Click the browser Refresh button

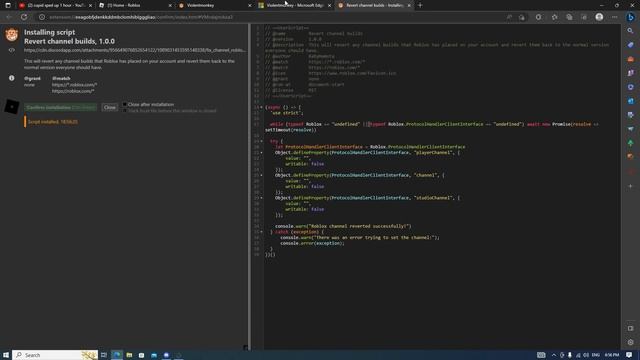24,17
